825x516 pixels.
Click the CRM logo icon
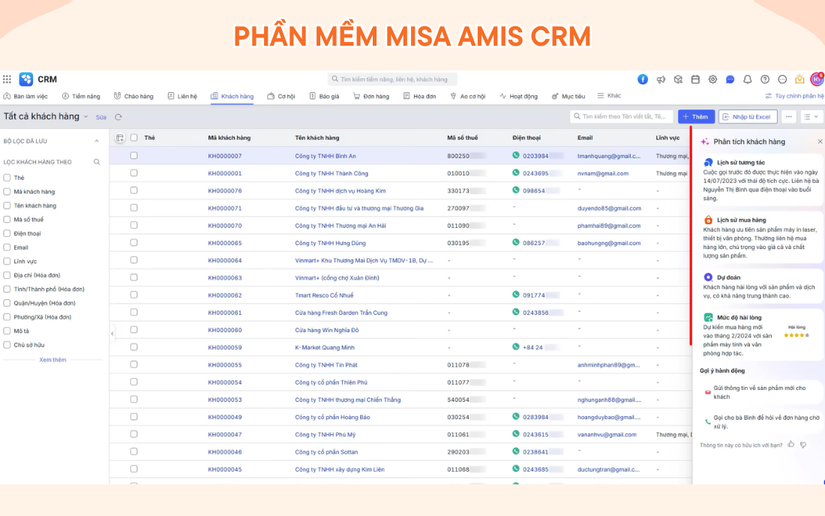coord(26,79)
